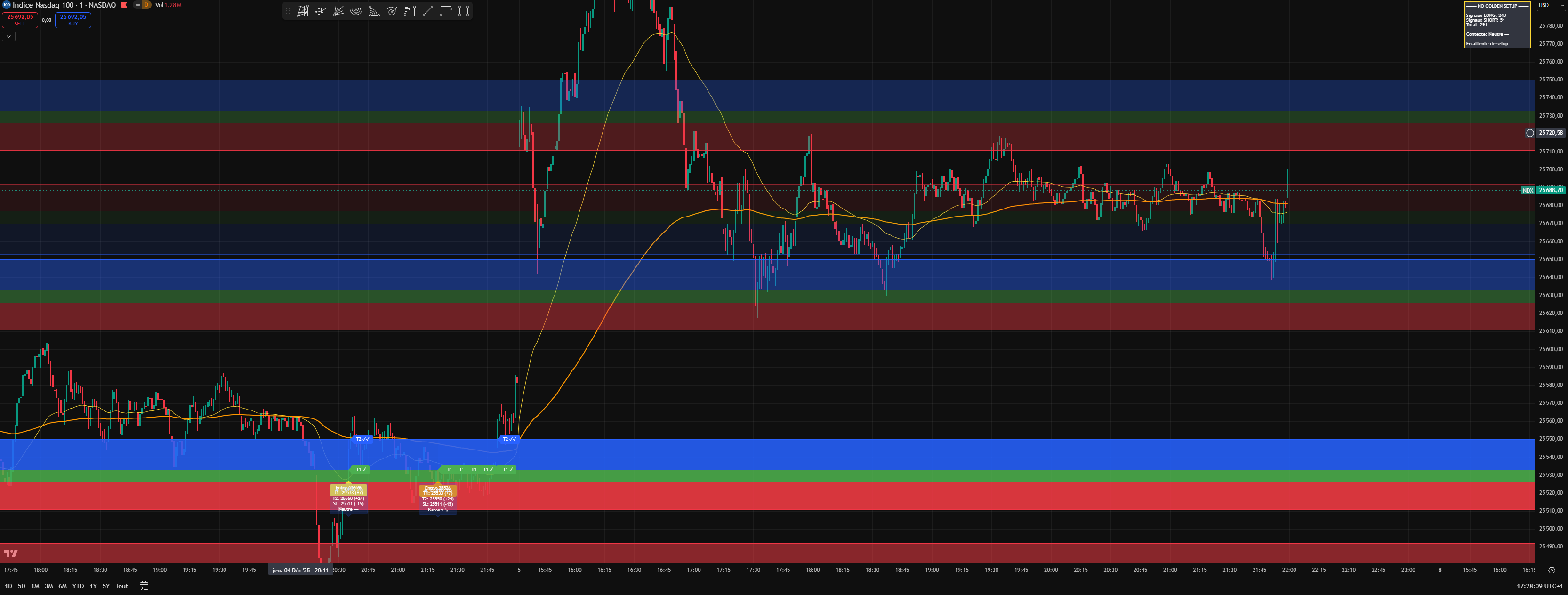
Task: Click the red SELL 25 692,05 button
Action: pos(20,20)
